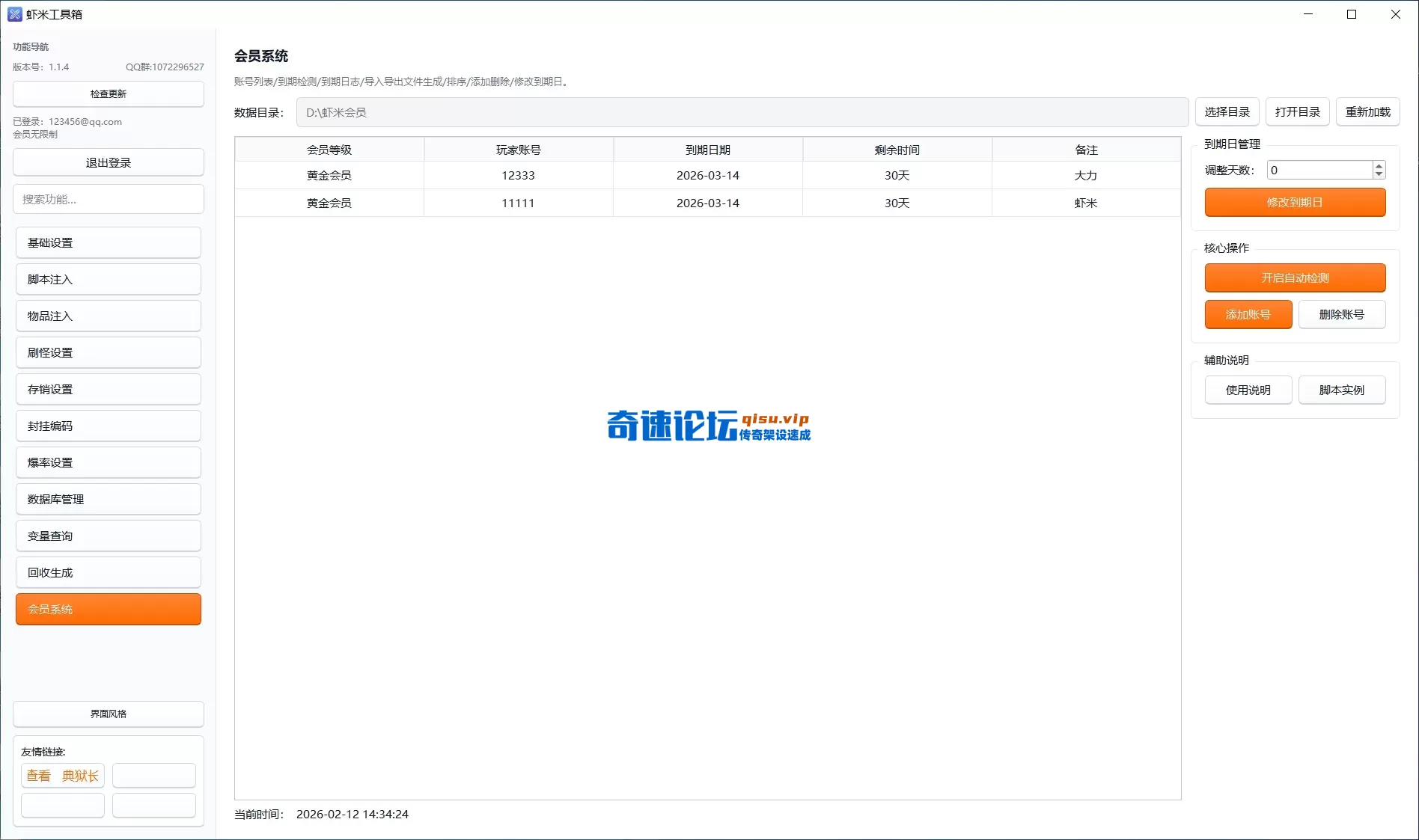Click the 重新加载 button
Viewport: 1419px width, 840px height.
(x=1367, y=111)
